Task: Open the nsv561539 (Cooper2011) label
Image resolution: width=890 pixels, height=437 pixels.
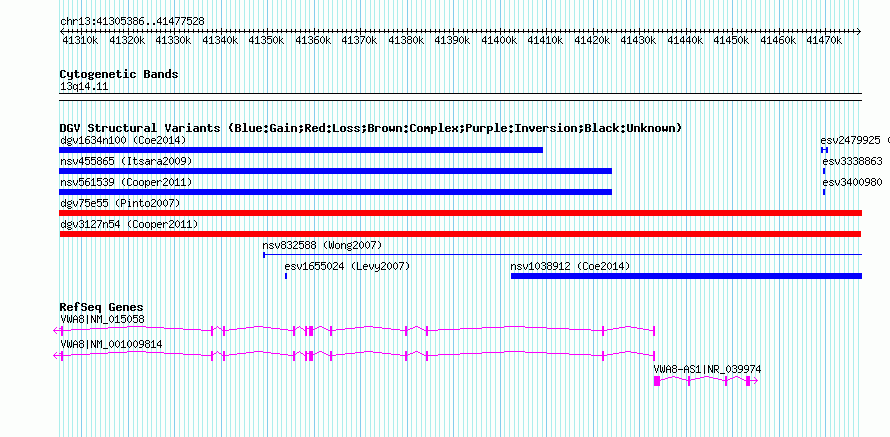Action: (x=126, y=182)
